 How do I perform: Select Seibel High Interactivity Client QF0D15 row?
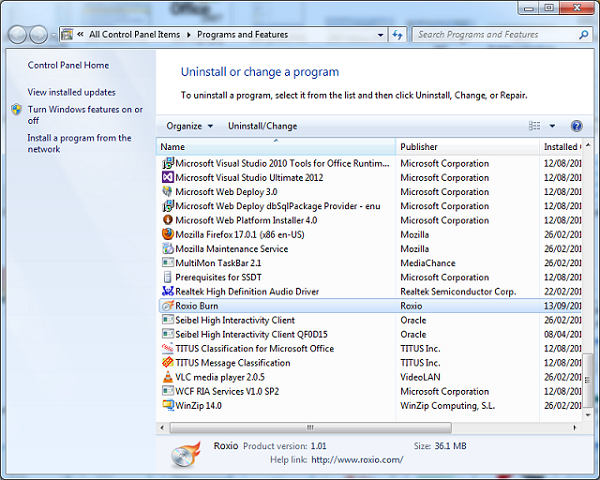369,334
